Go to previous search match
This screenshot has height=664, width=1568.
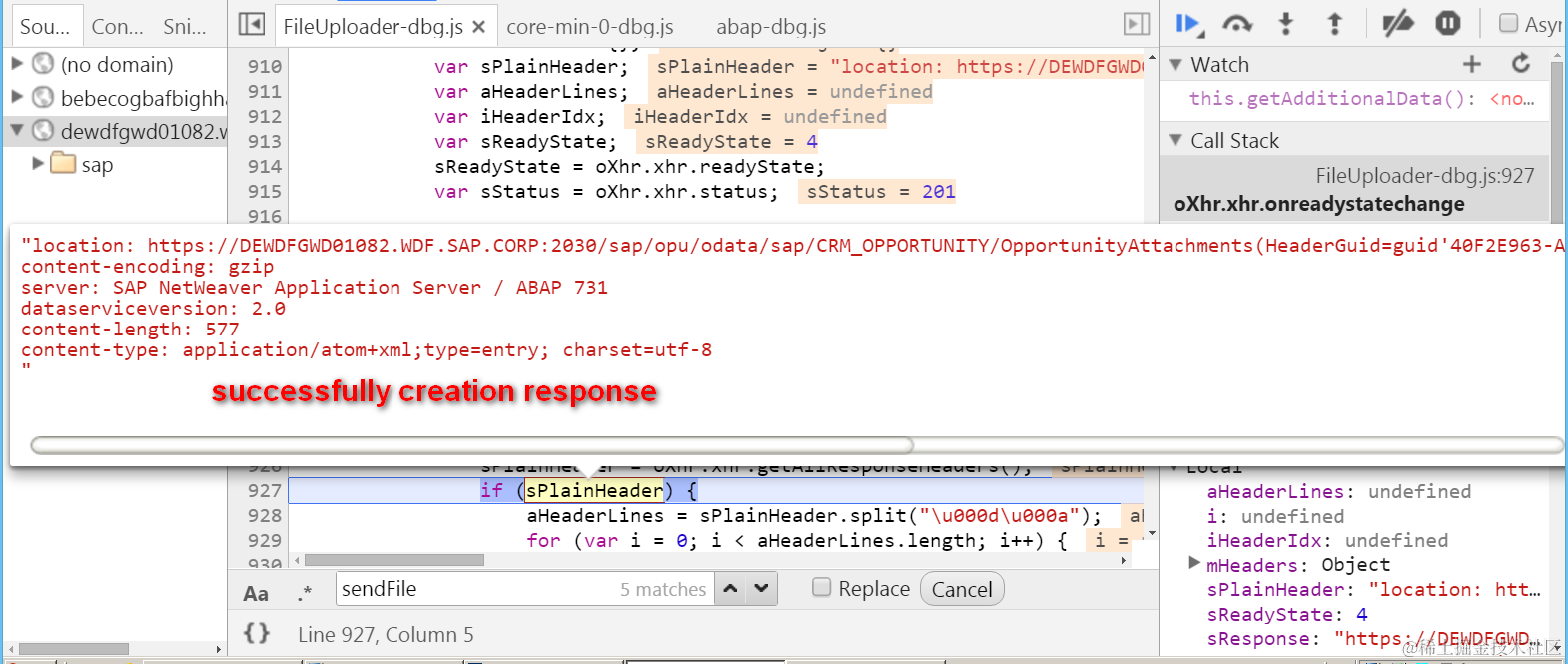[x=731, y=589]
